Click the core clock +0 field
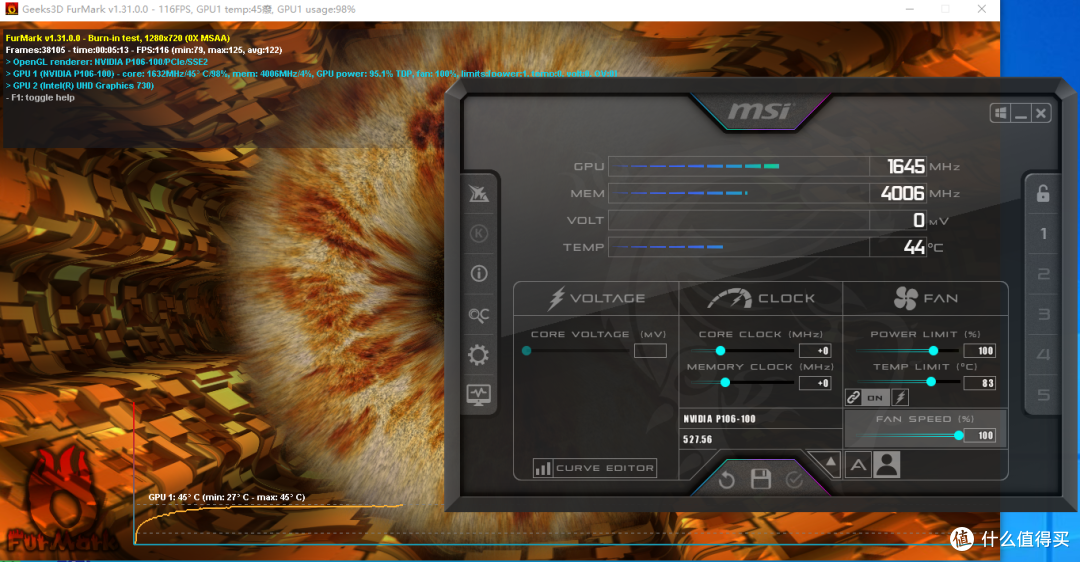 click(x=815, y=351)
